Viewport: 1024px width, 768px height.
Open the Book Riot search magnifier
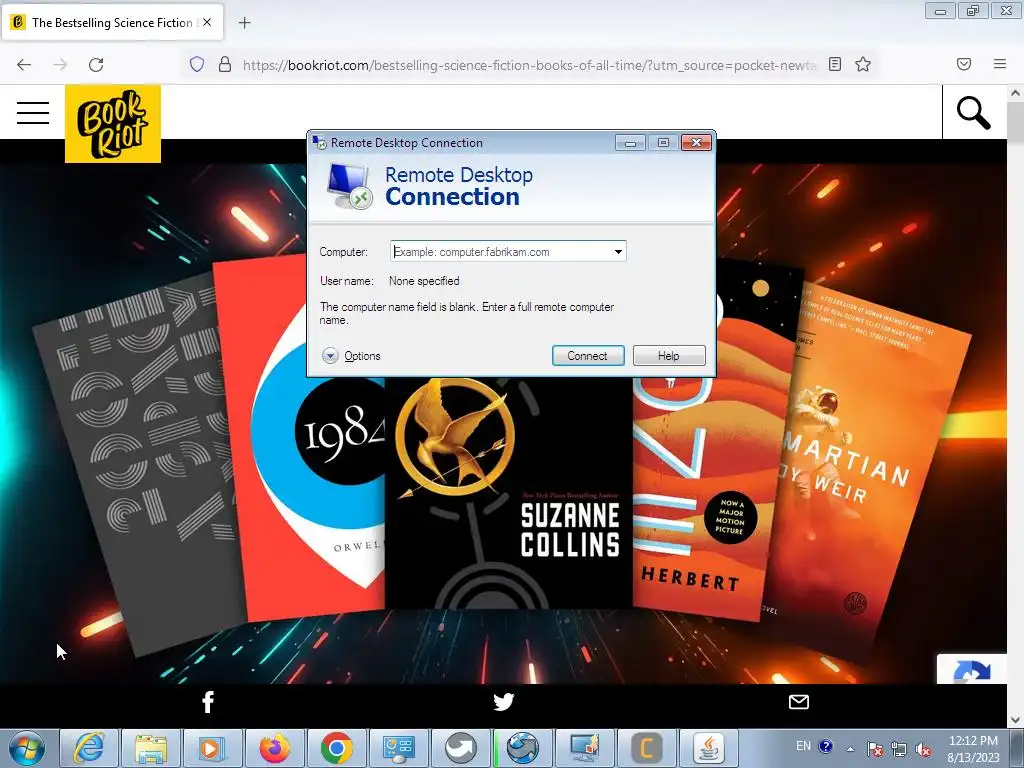[x=973, y=113]
